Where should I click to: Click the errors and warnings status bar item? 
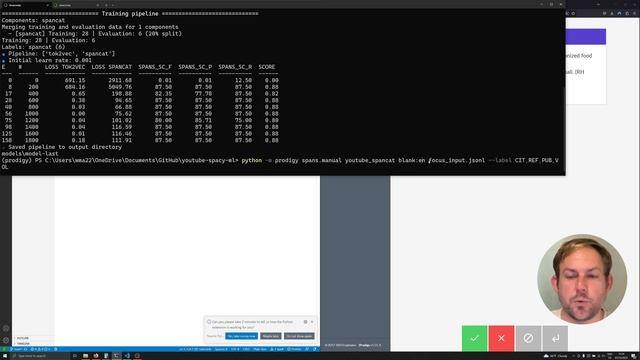pos(41,349)
